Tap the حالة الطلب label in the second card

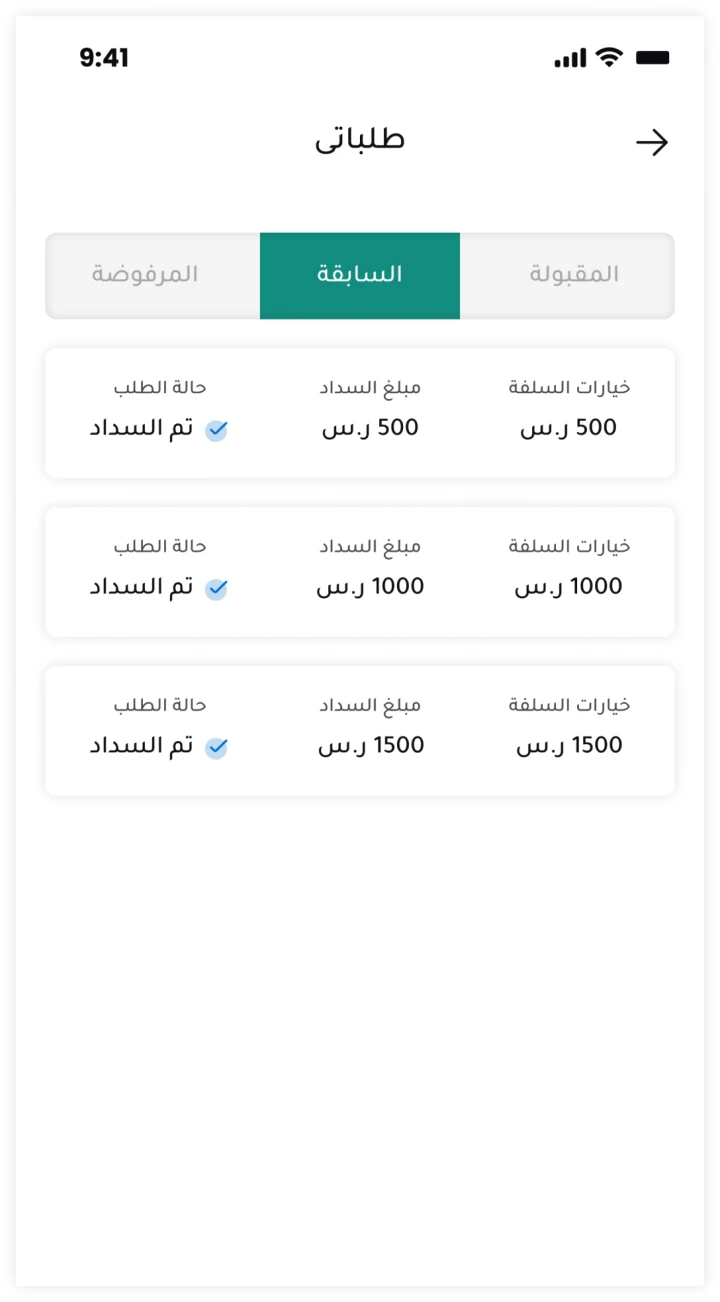[x=160, y=546]
